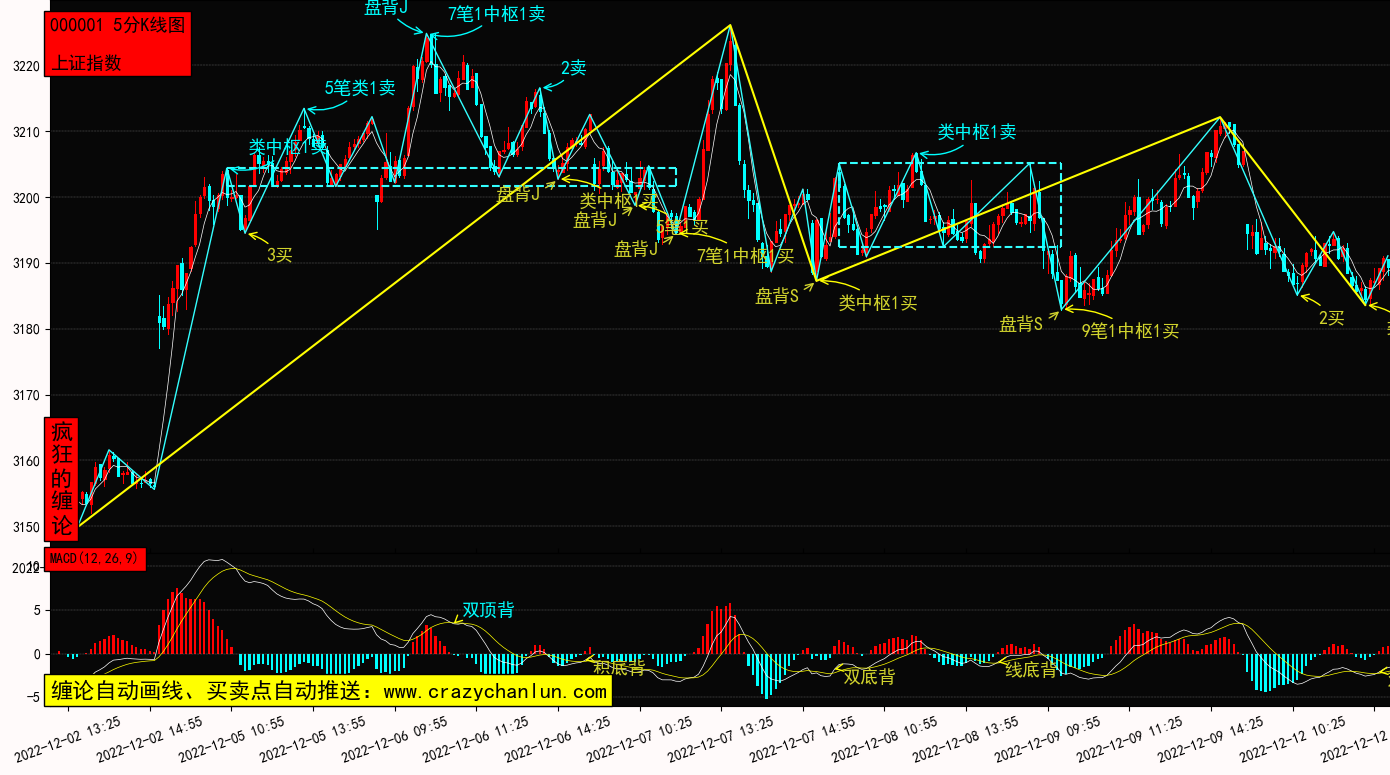Image resolution: width=1390 pixels, height=775 pixels.
Task: Open the www.crazychanlun.com yellow banner
Action: tap(328, 691)
